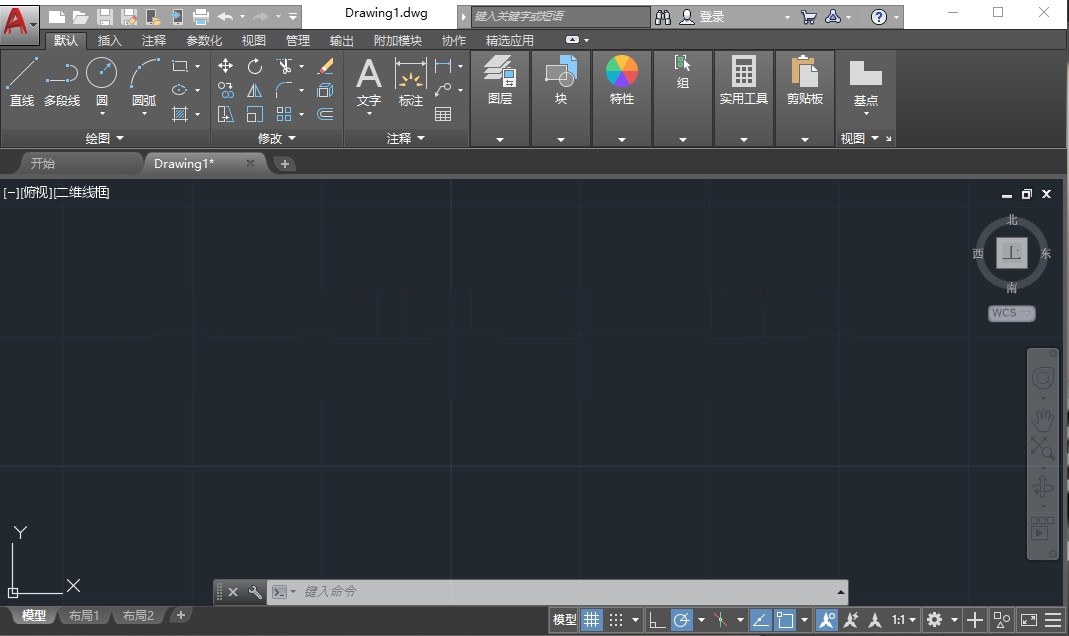The image size is (1069, 636).
Task: Open the annotation scale 1:1 dropdown
Action: coord(904,620)
